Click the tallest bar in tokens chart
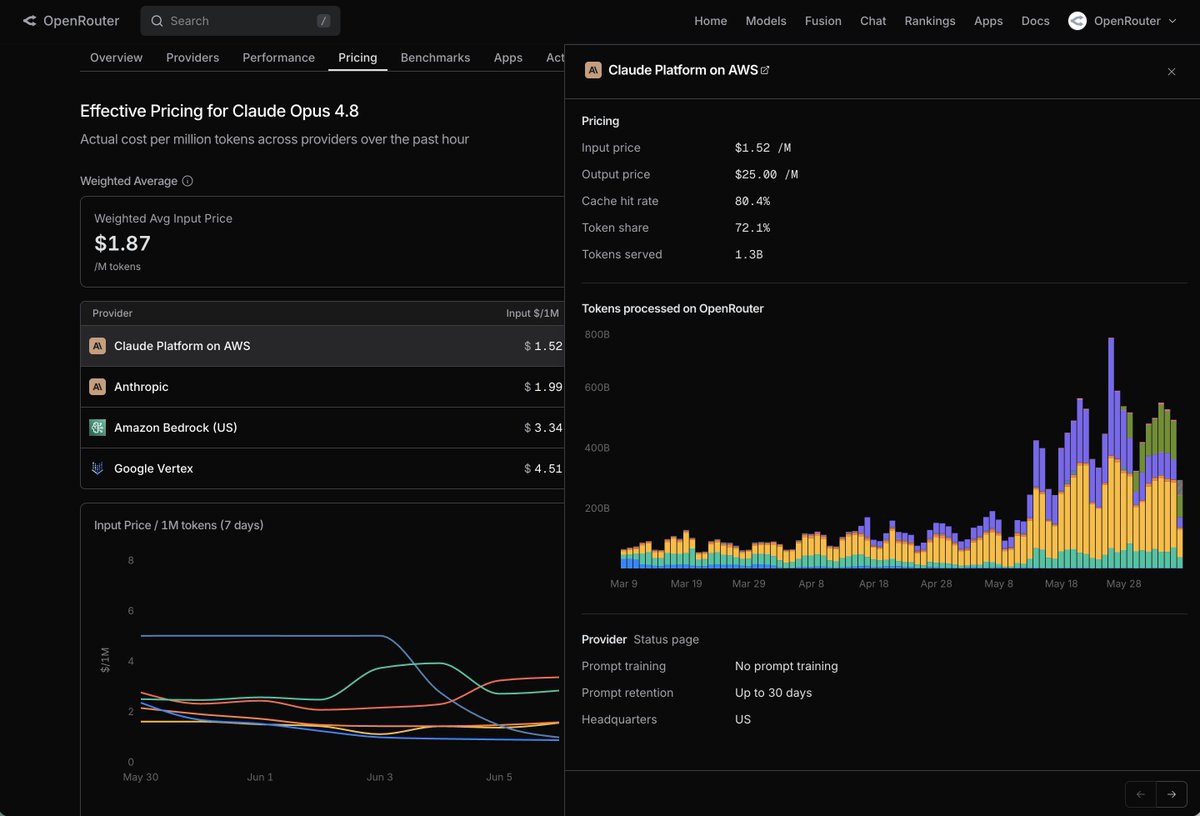The image size is (1200, 816). [x=1111, y=453]
